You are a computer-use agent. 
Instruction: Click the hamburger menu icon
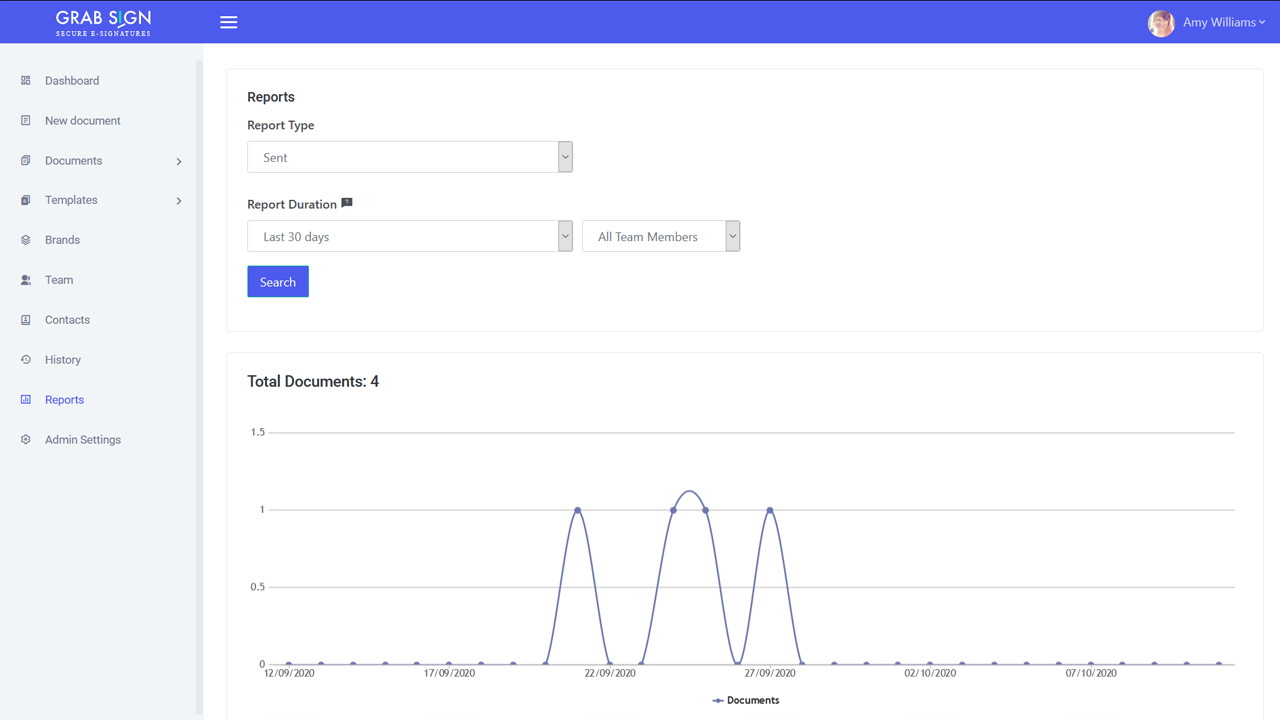pos(229,22)
